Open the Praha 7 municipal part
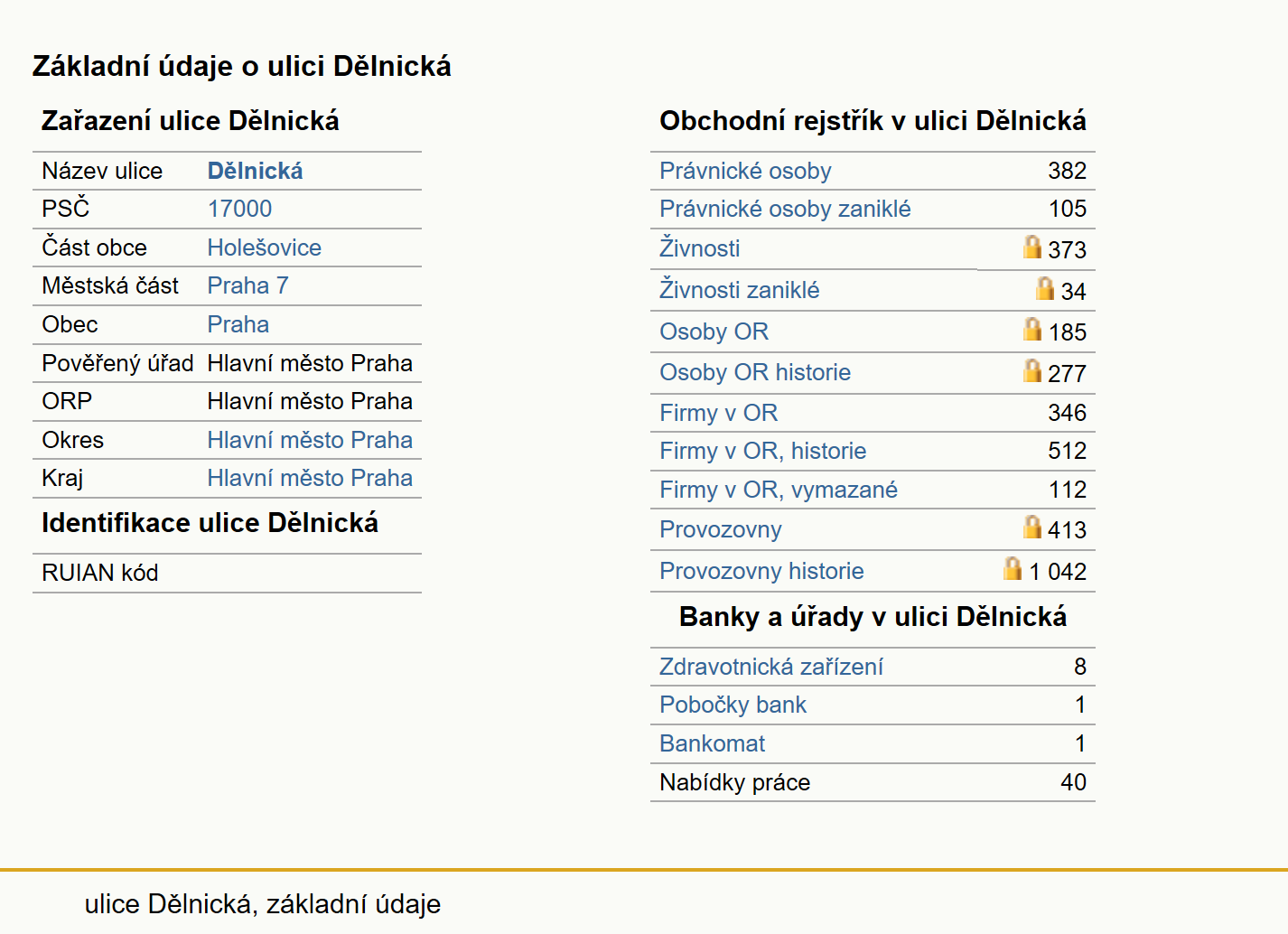1288x934 pixels. [x=247, y=285]
